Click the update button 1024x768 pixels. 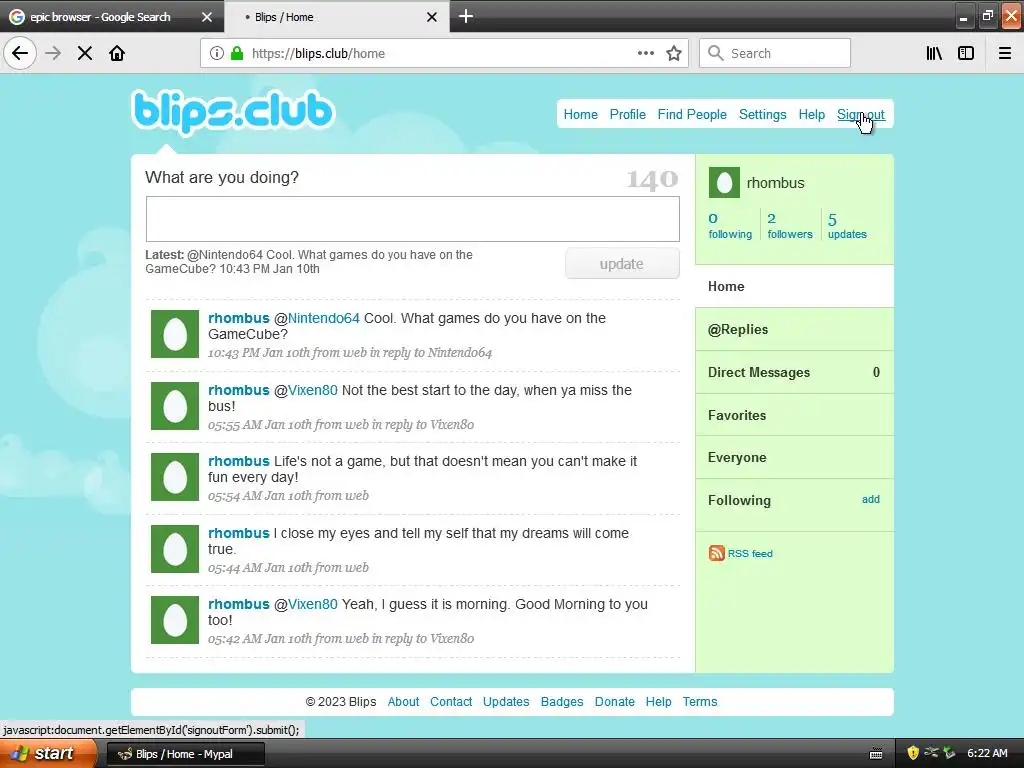coord(622,264)
